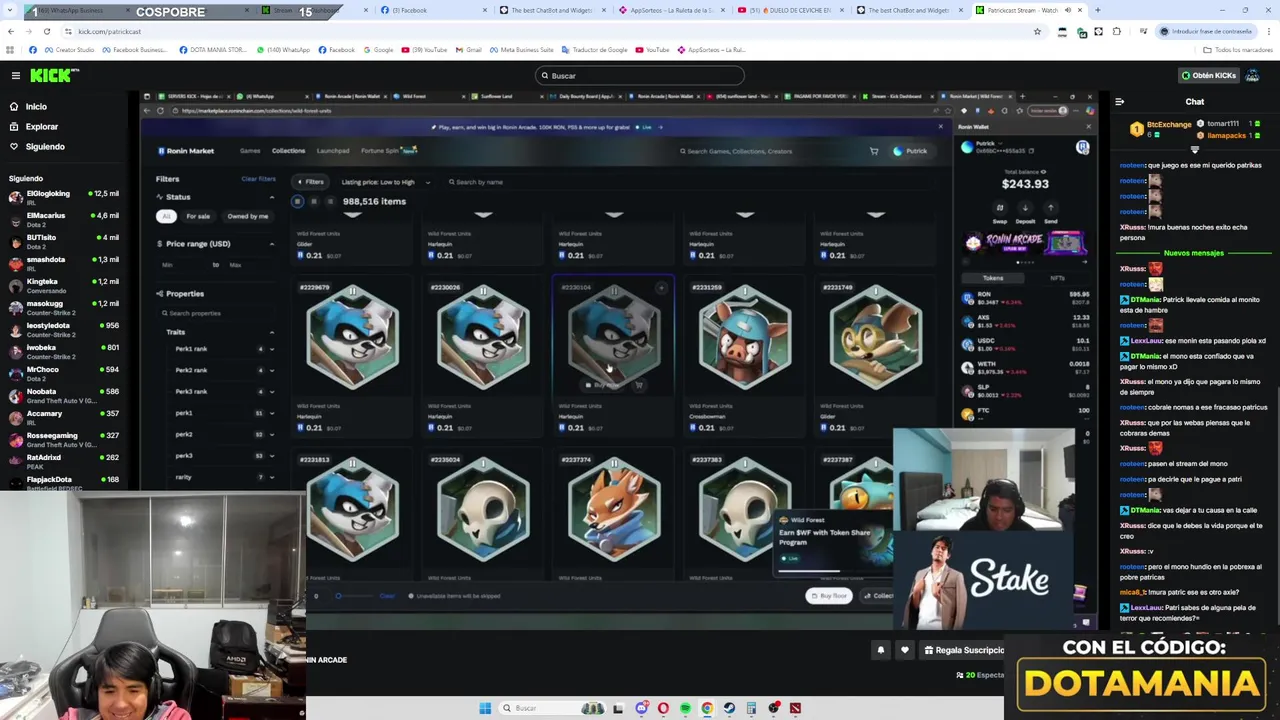Click the Windows Start button
This screenshot has height=720, width=1280.
(x=485, y=708)
